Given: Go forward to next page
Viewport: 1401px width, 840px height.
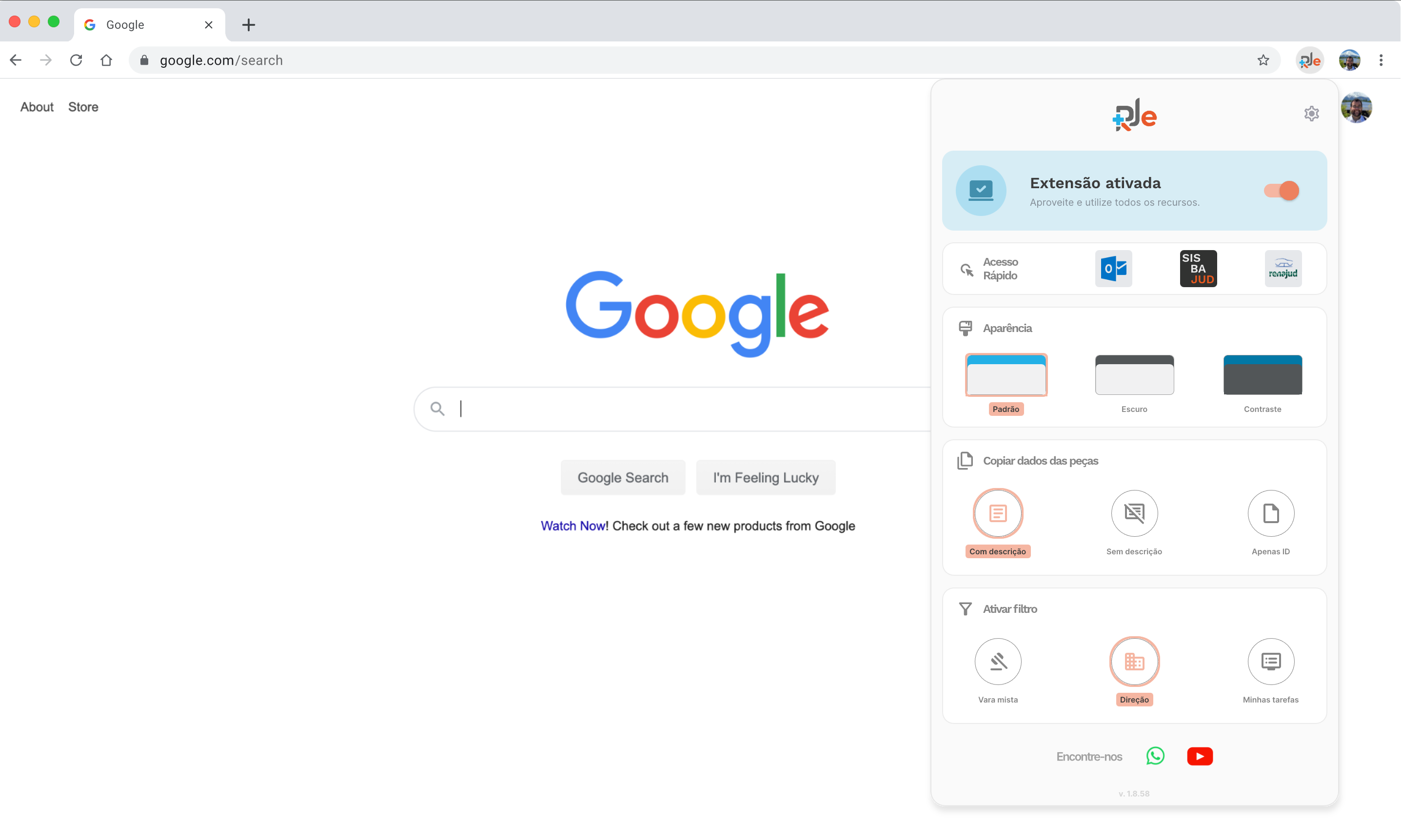Looking at the screenshot, I should (x=46, y=60).
